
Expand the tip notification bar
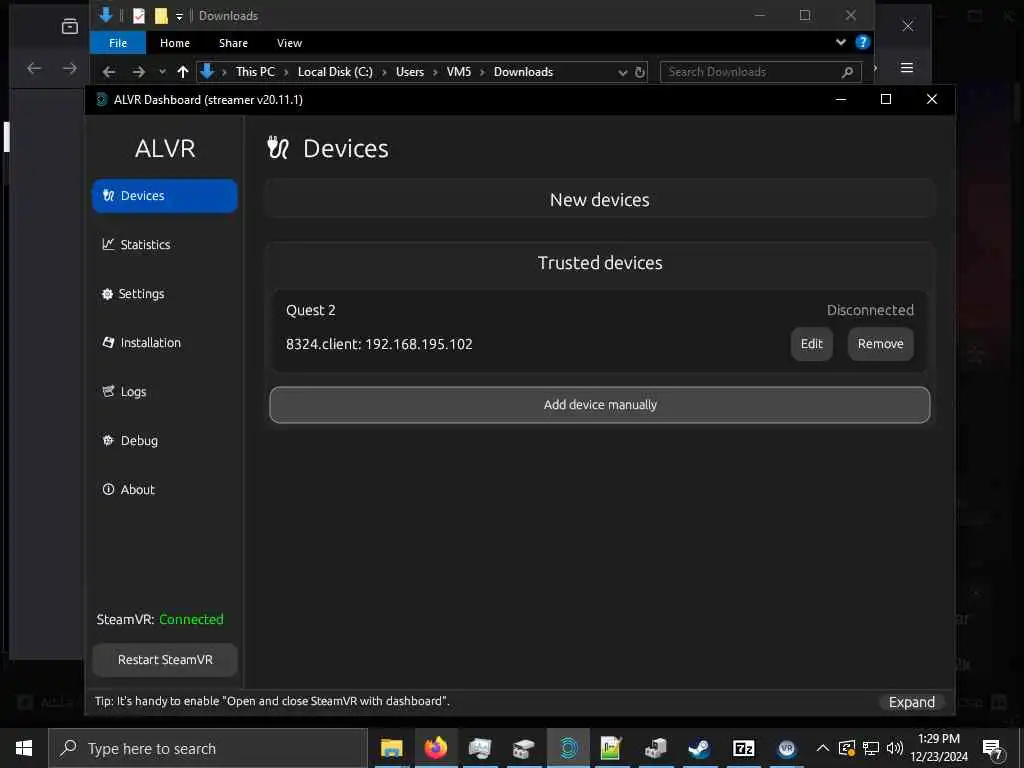(912, 702)
